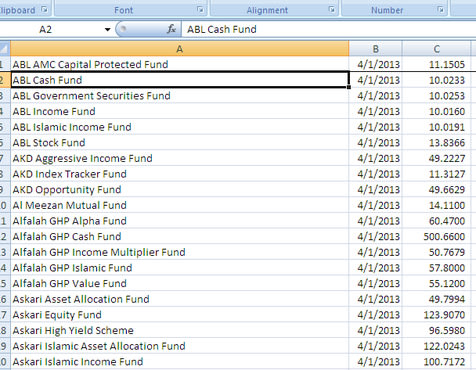The image size is (476, 370).
Task: Select cell Alfalah GHP Cash Fund
Action: (x=180, y=236)
